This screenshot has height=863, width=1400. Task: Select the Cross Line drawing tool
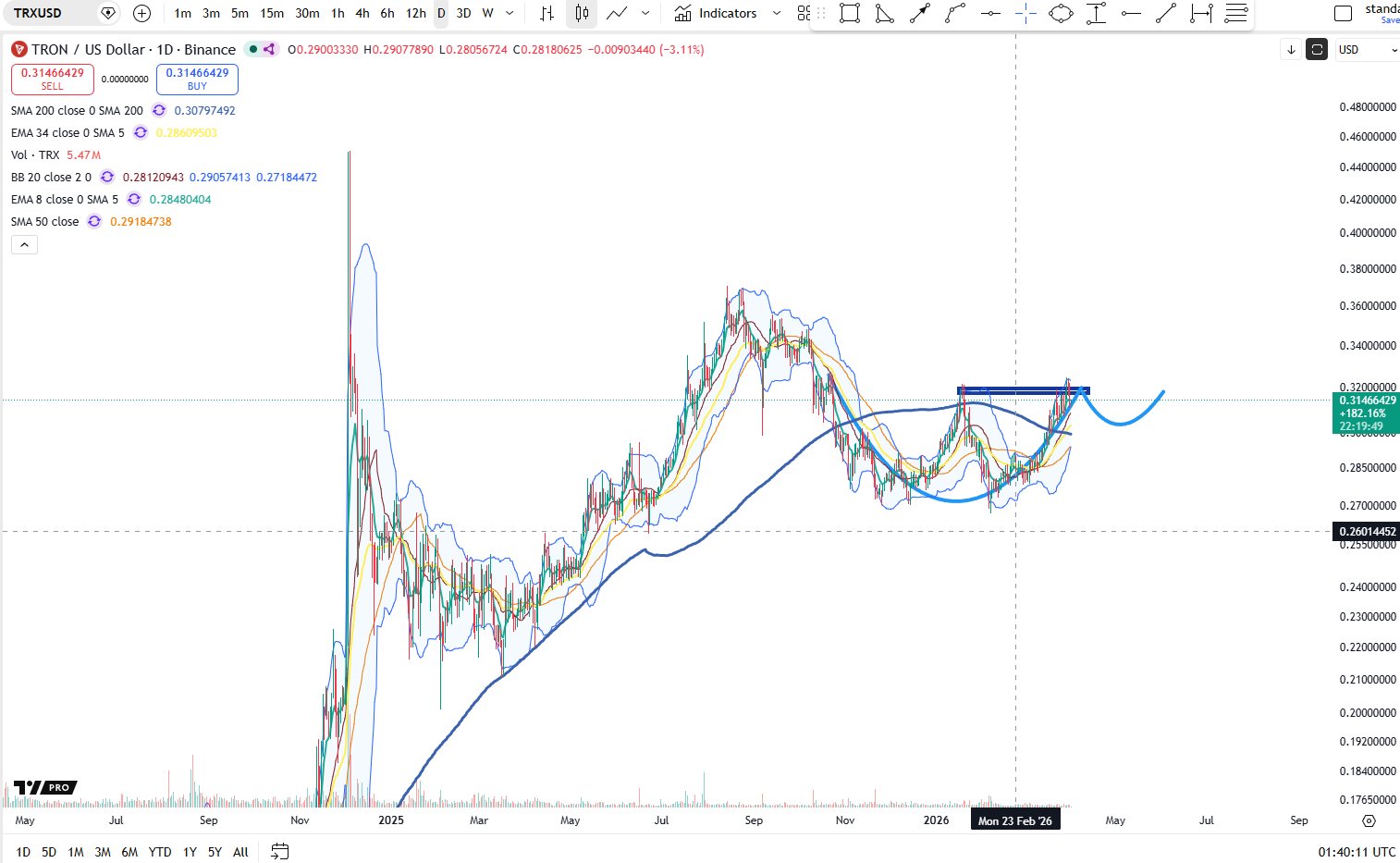(x=1025, y=13)
